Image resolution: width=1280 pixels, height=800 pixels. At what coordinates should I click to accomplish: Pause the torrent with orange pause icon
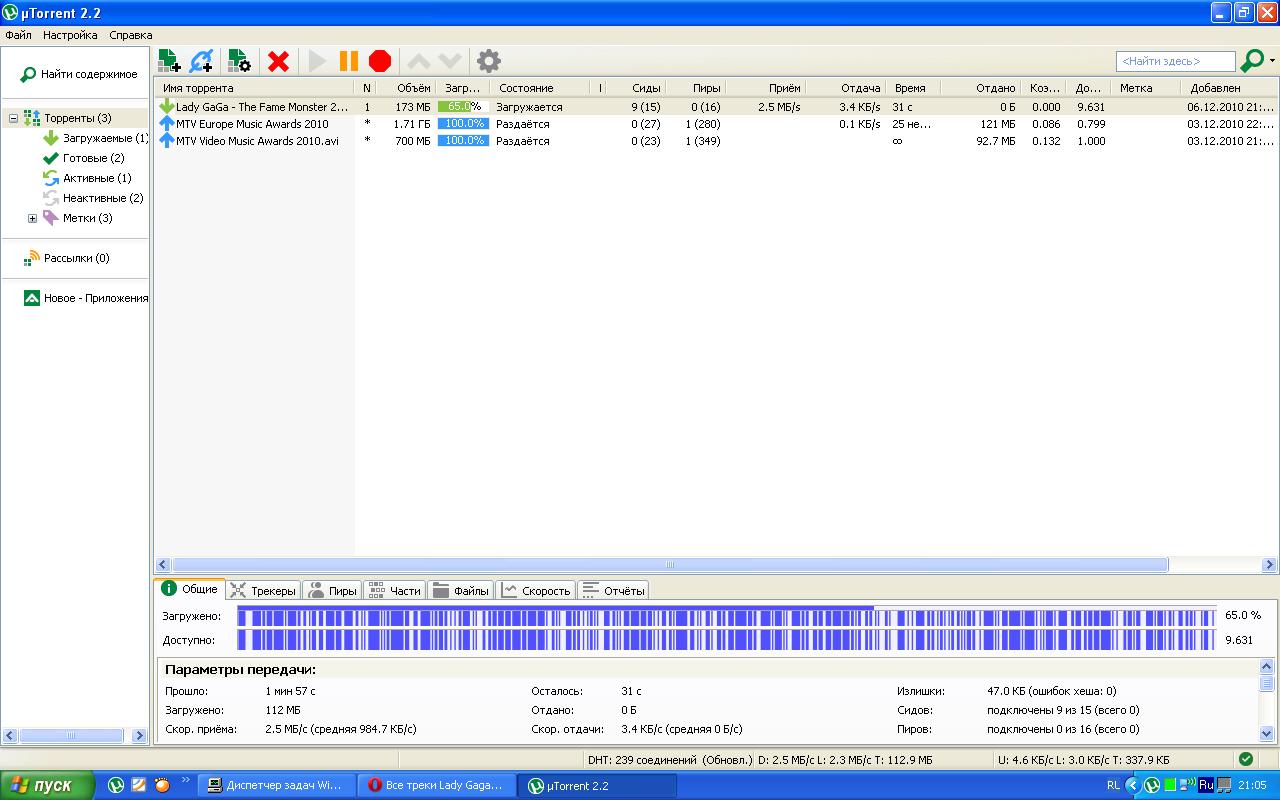pos(348,61)
